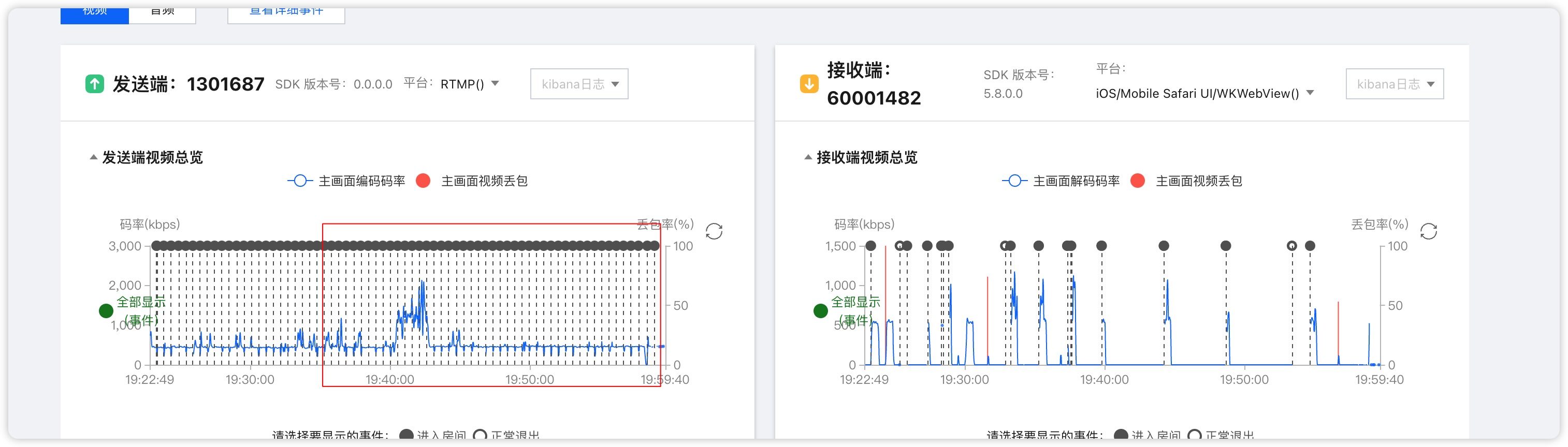
Task: Expand the RTMP() platform dropdown arrow
Action: pyautogui.click(x=495, y=83)
